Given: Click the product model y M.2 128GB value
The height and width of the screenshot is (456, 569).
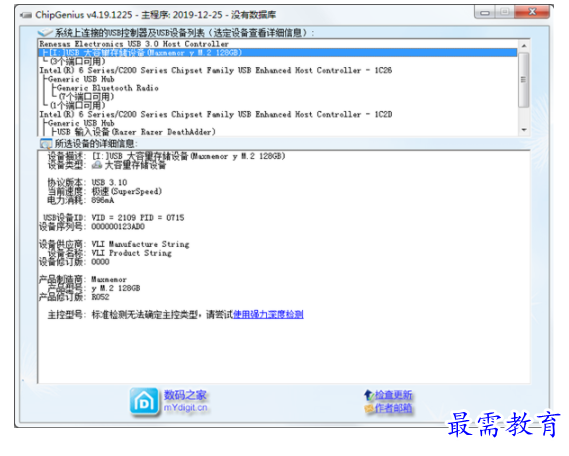Looking at the screenshot, I should 116,288.
